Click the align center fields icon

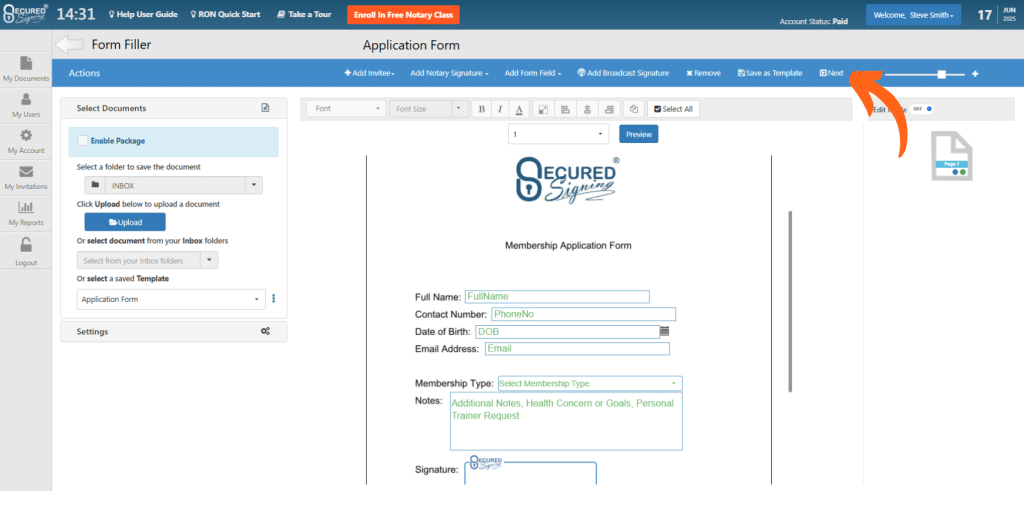(587, 109)
